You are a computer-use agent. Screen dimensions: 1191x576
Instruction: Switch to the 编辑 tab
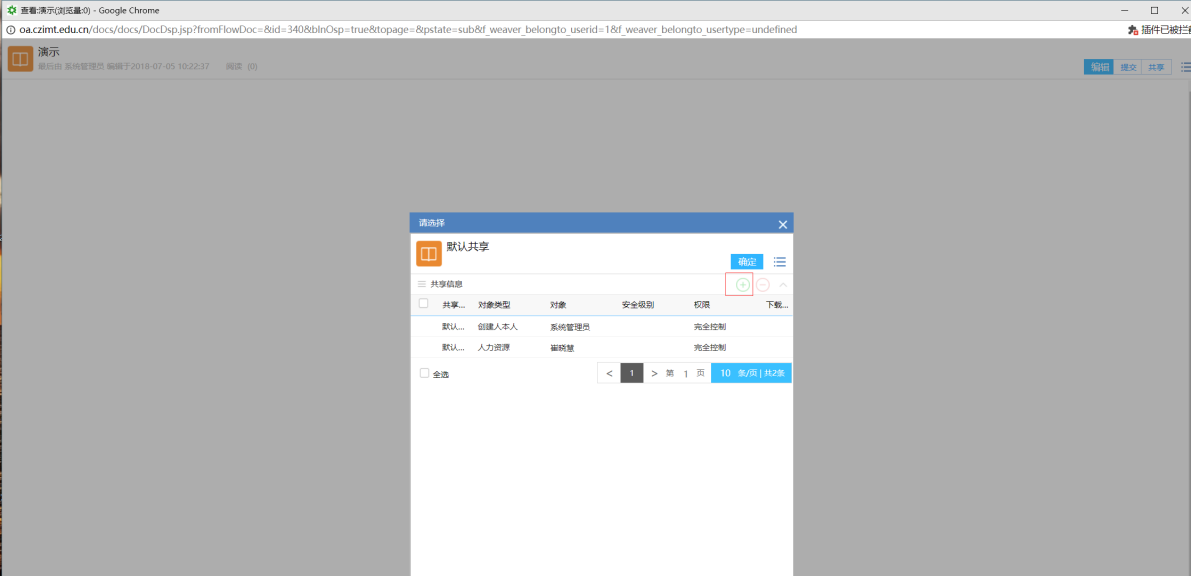click(1100, 67)
